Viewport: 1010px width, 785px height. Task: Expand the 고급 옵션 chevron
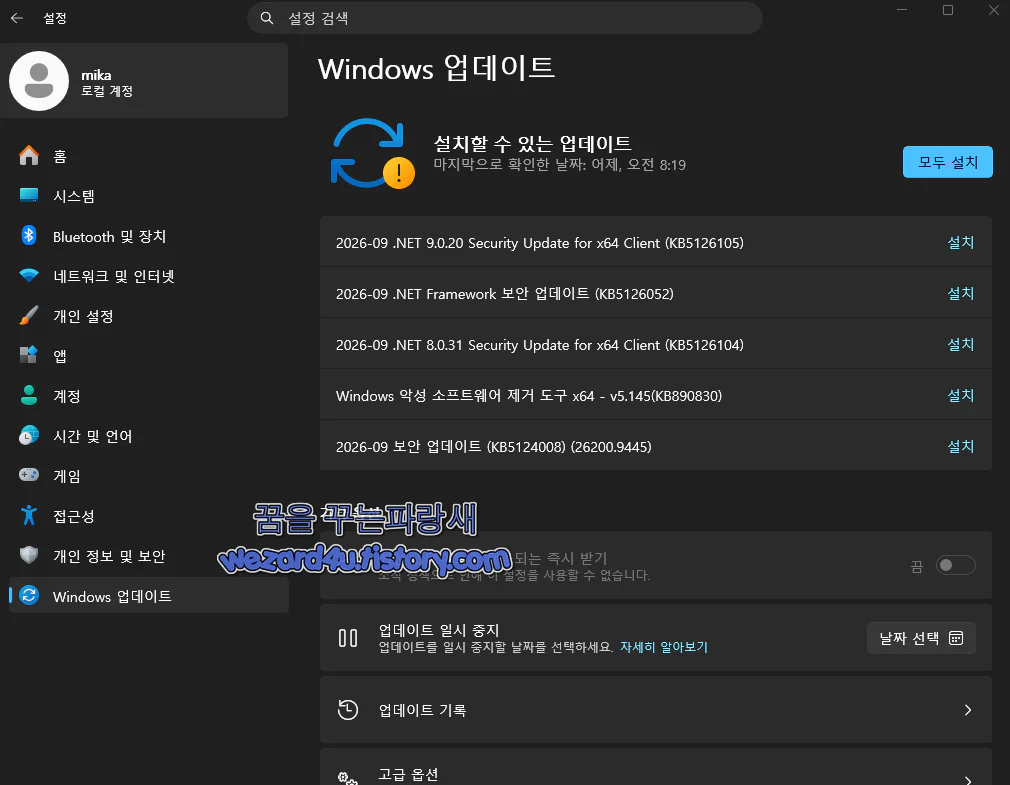click(967, 780)
